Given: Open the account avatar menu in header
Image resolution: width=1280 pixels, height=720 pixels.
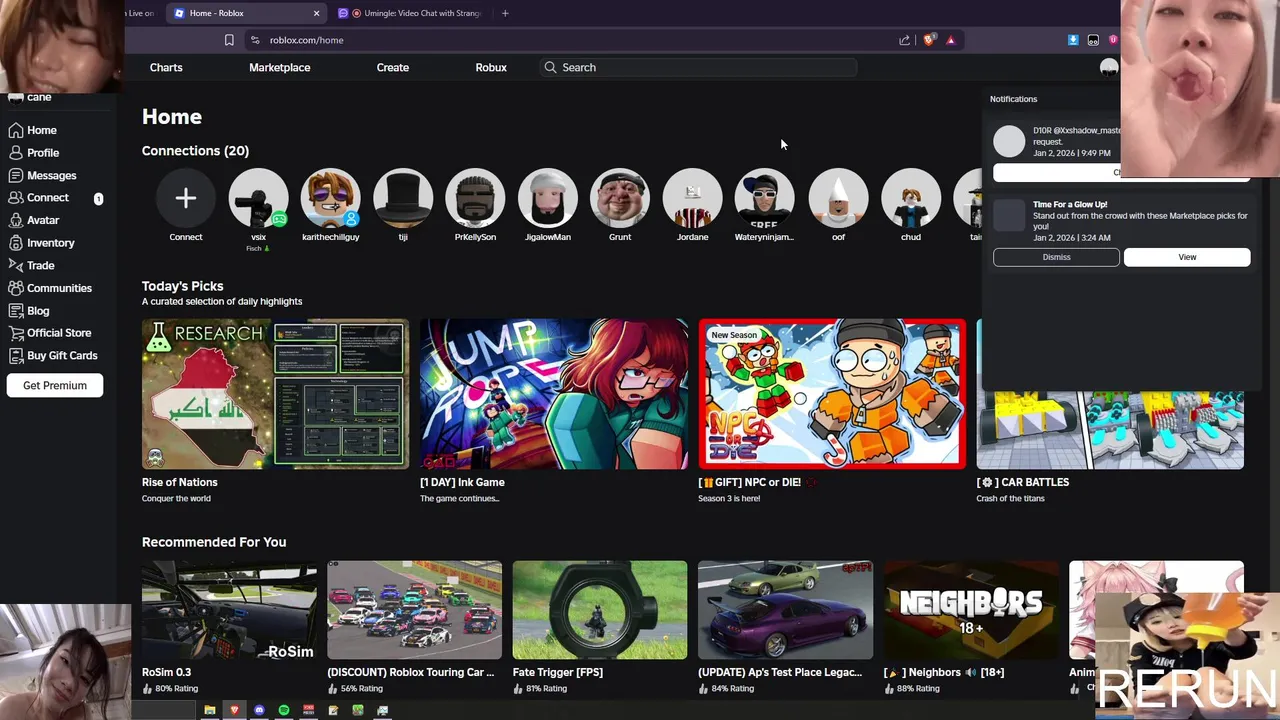Looking at the screenshot, I should click(1109, 67).
